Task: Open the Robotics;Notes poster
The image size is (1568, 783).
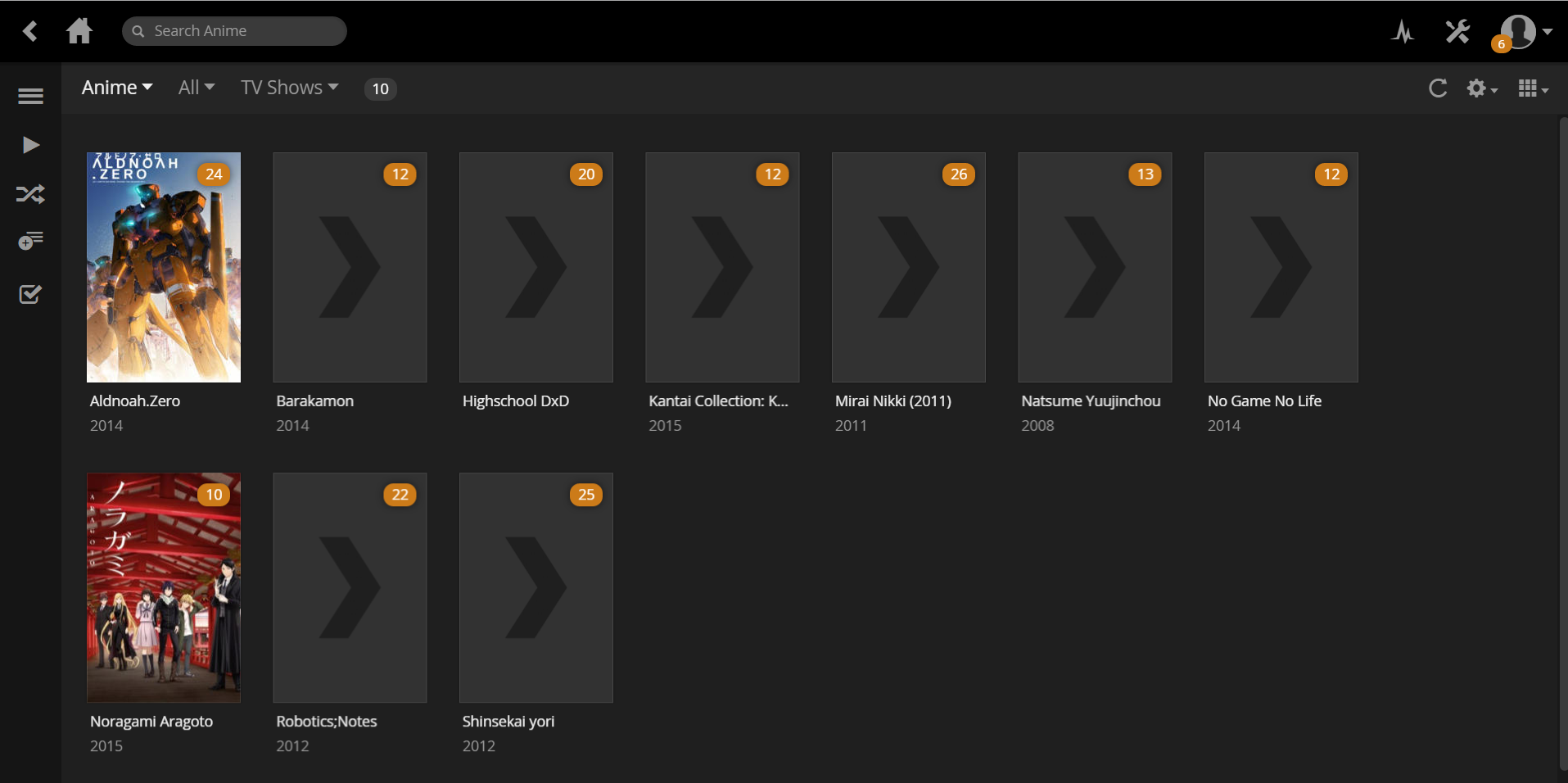Action: (350, 587)
